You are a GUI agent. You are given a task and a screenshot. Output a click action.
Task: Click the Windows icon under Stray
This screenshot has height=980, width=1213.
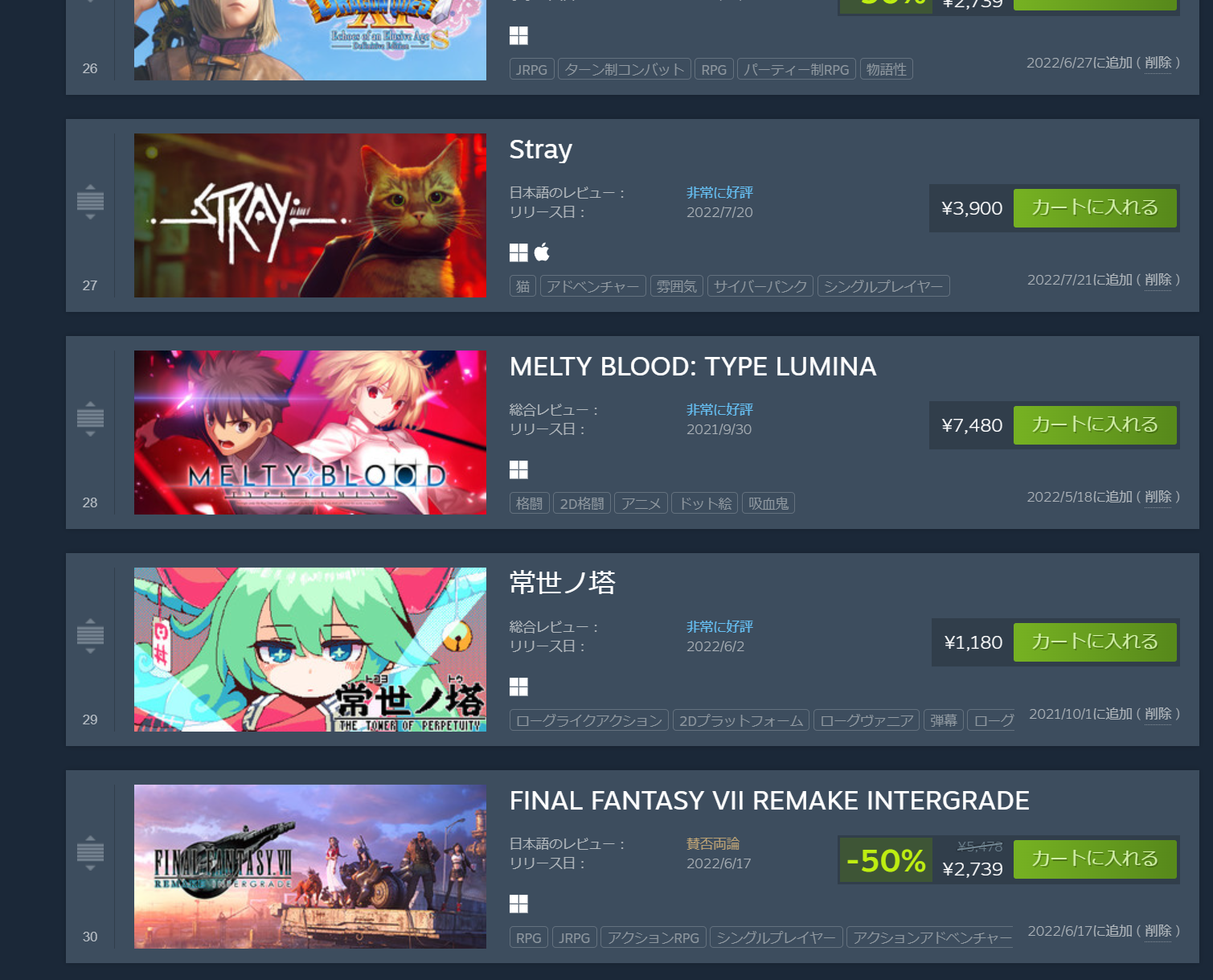tap(518, 252)
